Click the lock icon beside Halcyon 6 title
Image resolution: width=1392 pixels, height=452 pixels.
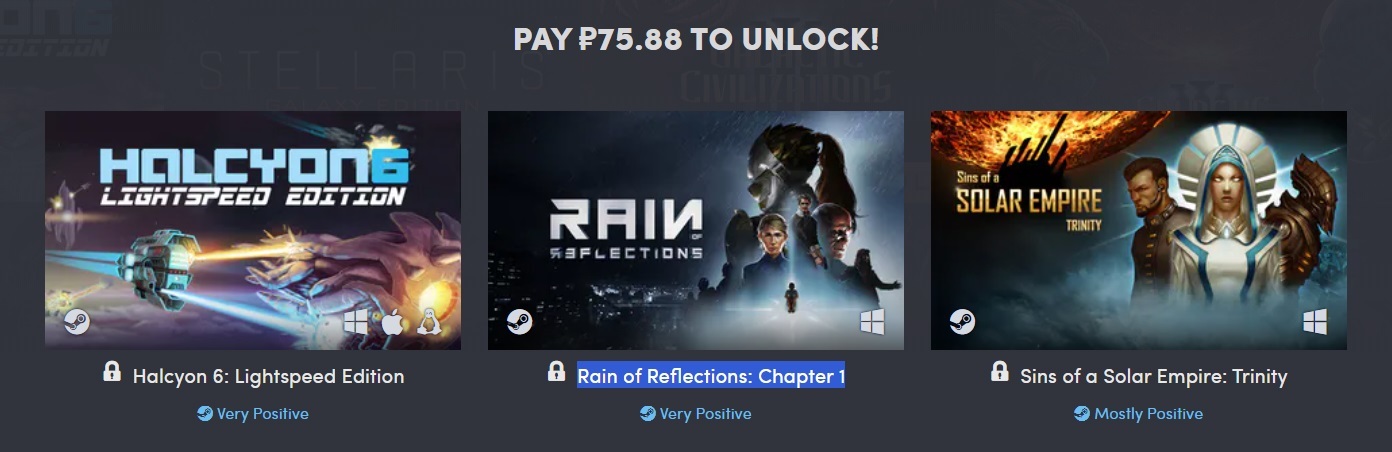(112, 372)
